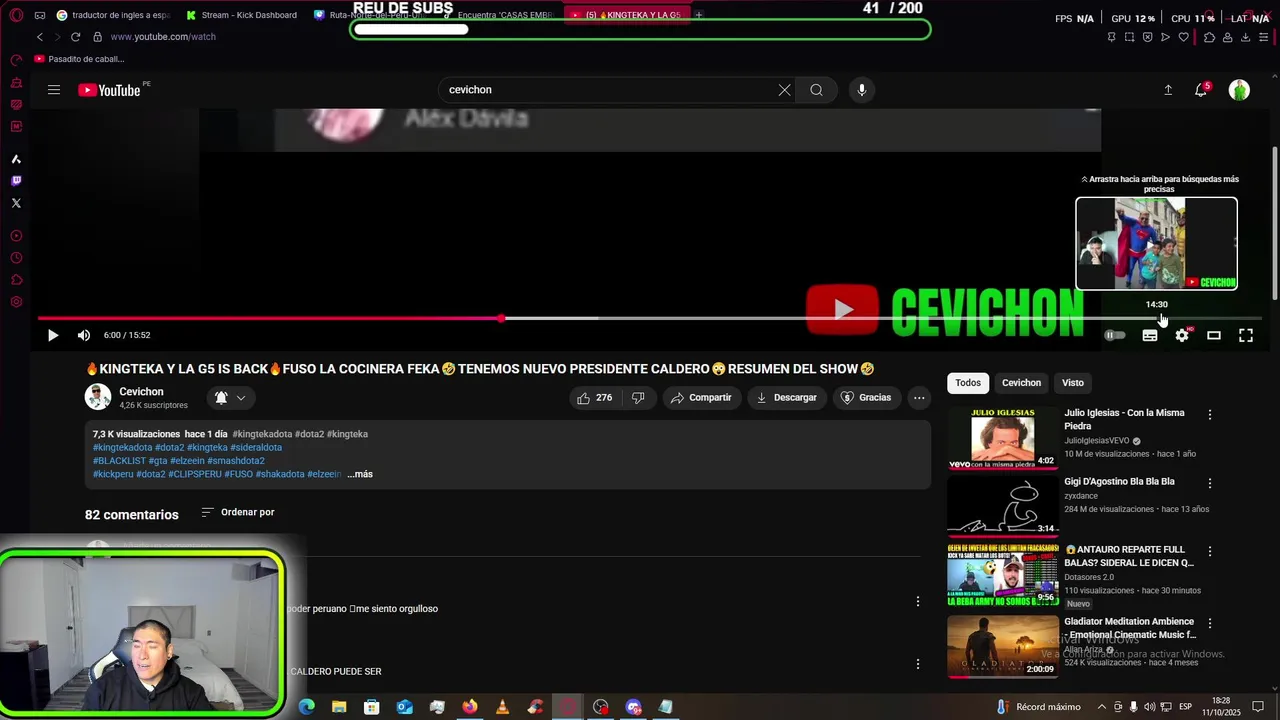Open the Cevichon channel avatar

[x=98, y=397]
